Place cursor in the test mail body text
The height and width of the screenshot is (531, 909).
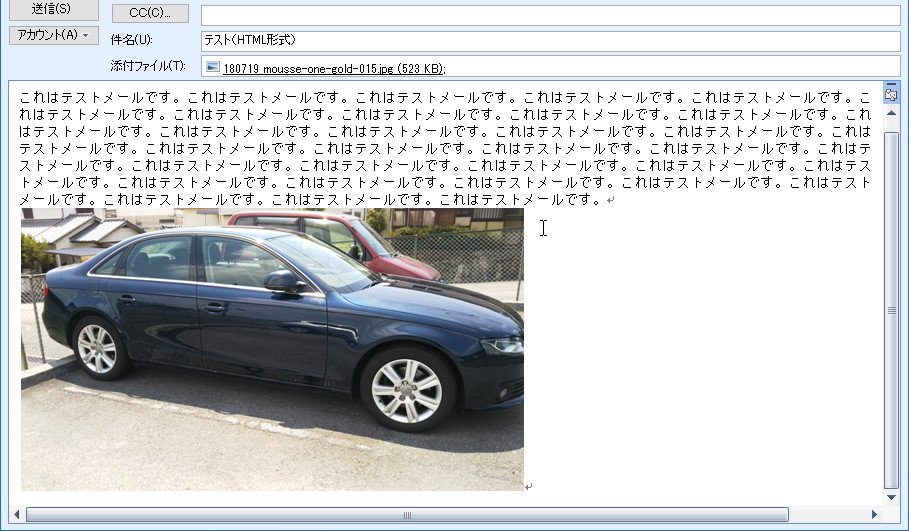(x=445, y=148)
